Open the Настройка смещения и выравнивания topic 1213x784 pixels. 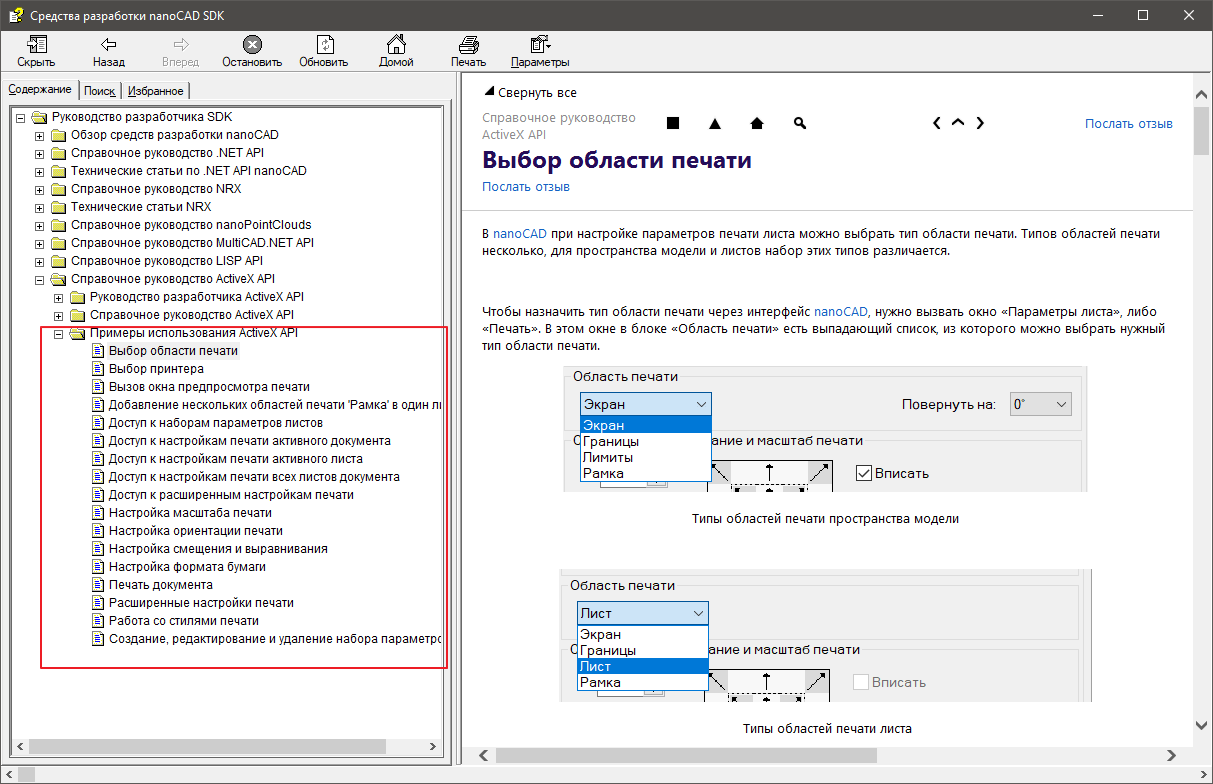[x=218, y=549]
